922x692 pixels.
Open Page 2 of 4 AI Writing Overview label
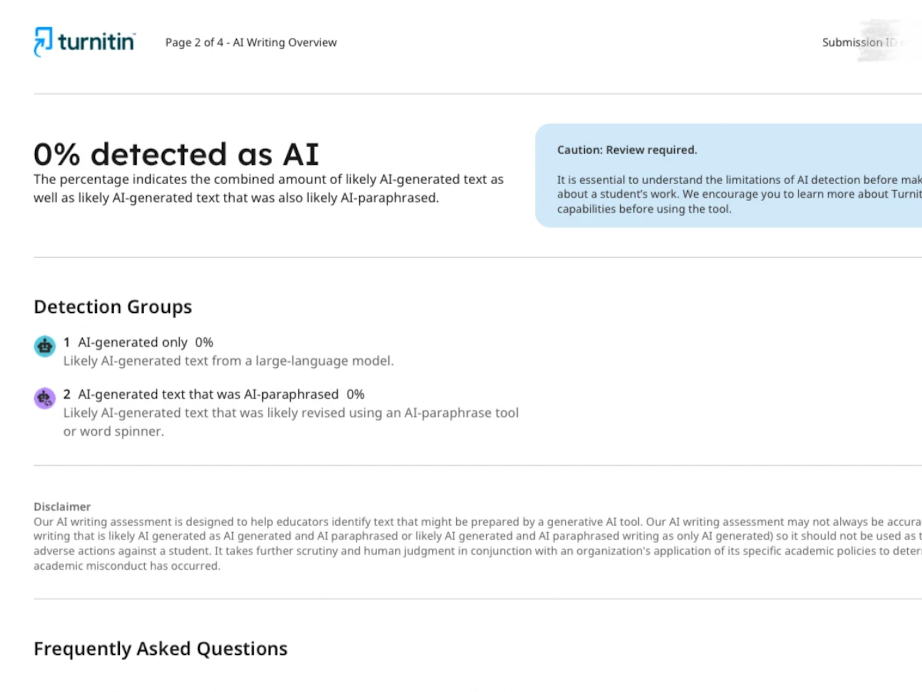pyautogui.click(x=251, y=42)
